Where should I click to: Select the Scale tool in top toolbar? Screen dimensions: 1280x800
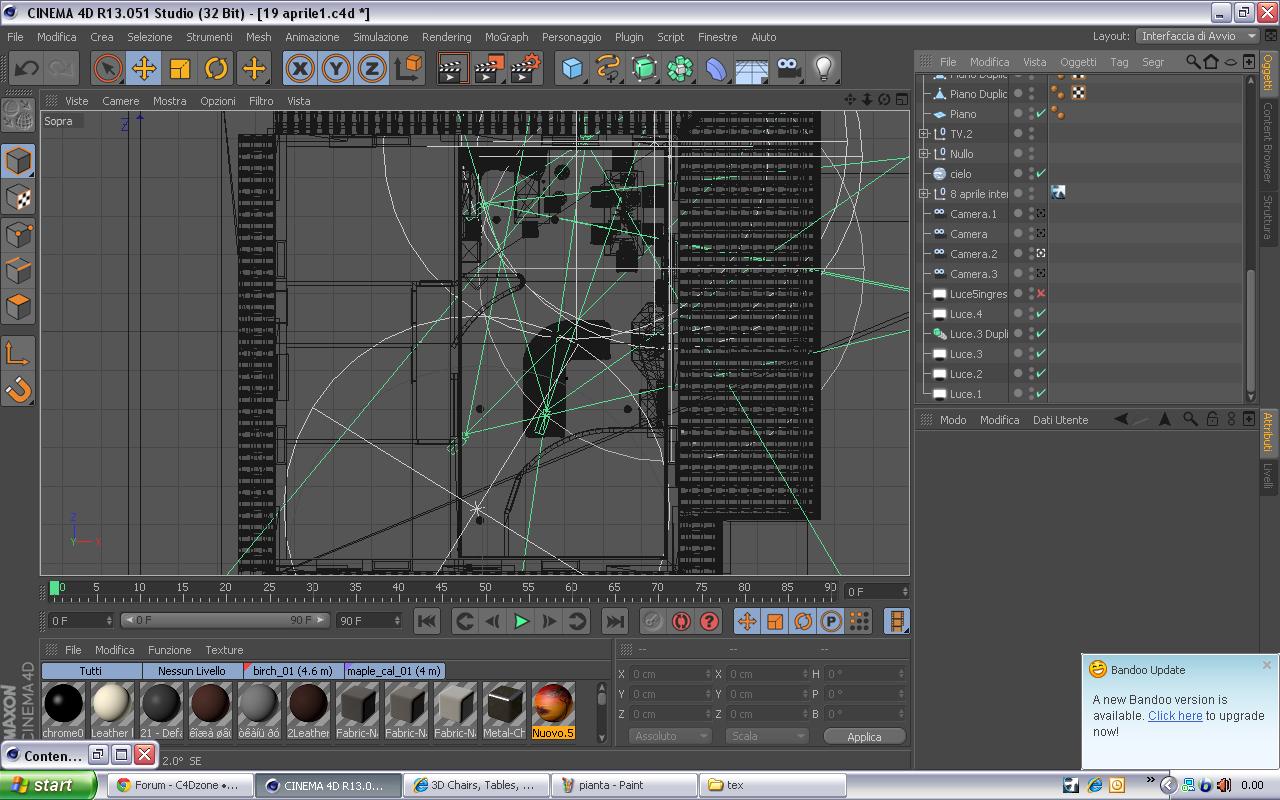click(180, 68)
